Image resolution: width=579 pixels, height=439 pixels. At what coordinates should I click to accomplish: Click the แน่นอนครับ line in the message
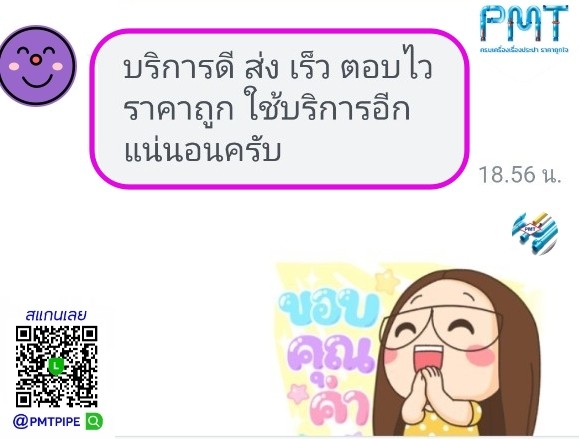coord(202,151)
